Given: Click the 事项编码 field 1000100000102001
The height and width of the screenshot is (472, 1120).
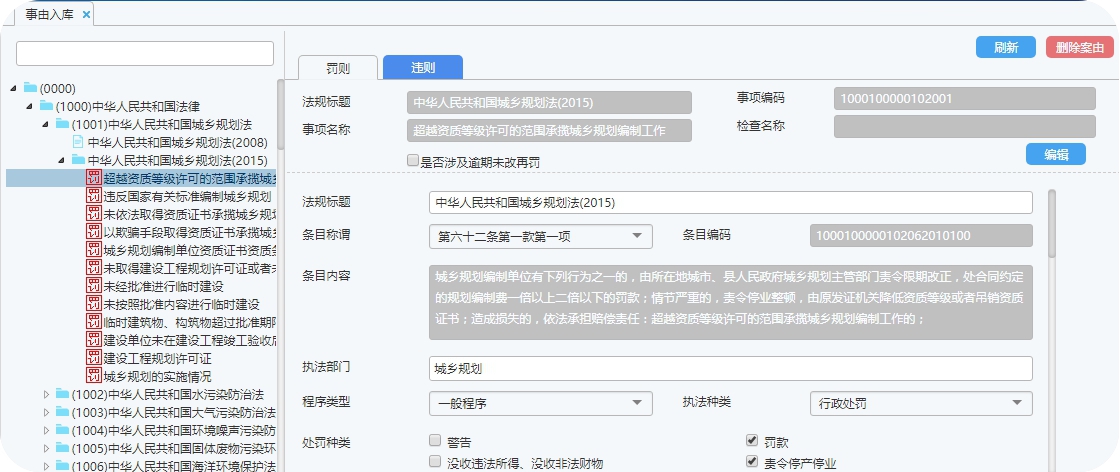Looking at the screenshot, I should tap(964, 99).
